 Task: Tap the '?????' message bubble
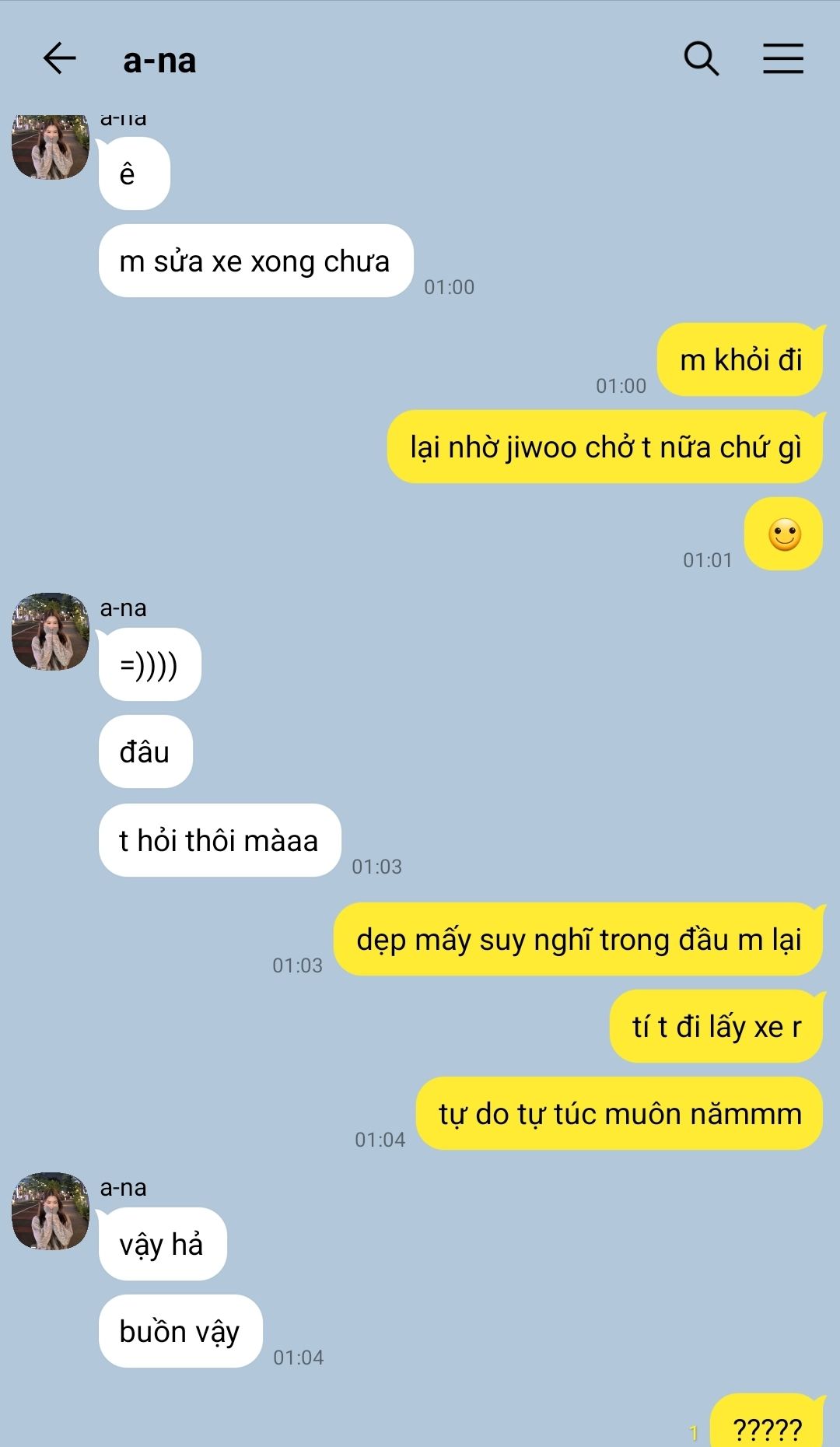coord(767,1422)
